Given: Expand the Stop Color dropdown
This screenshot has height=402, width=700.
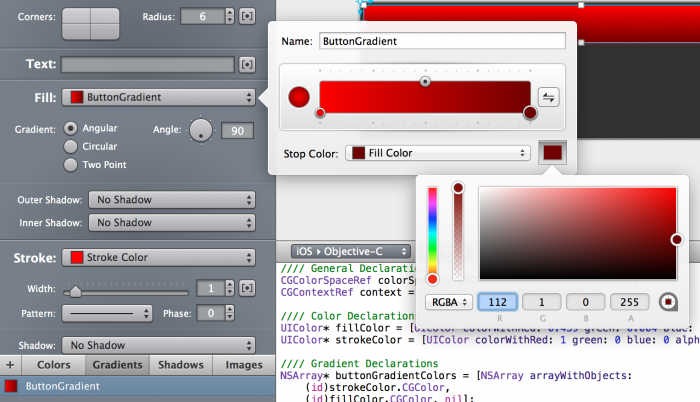Looking at the screenshot, I should 437,153.
